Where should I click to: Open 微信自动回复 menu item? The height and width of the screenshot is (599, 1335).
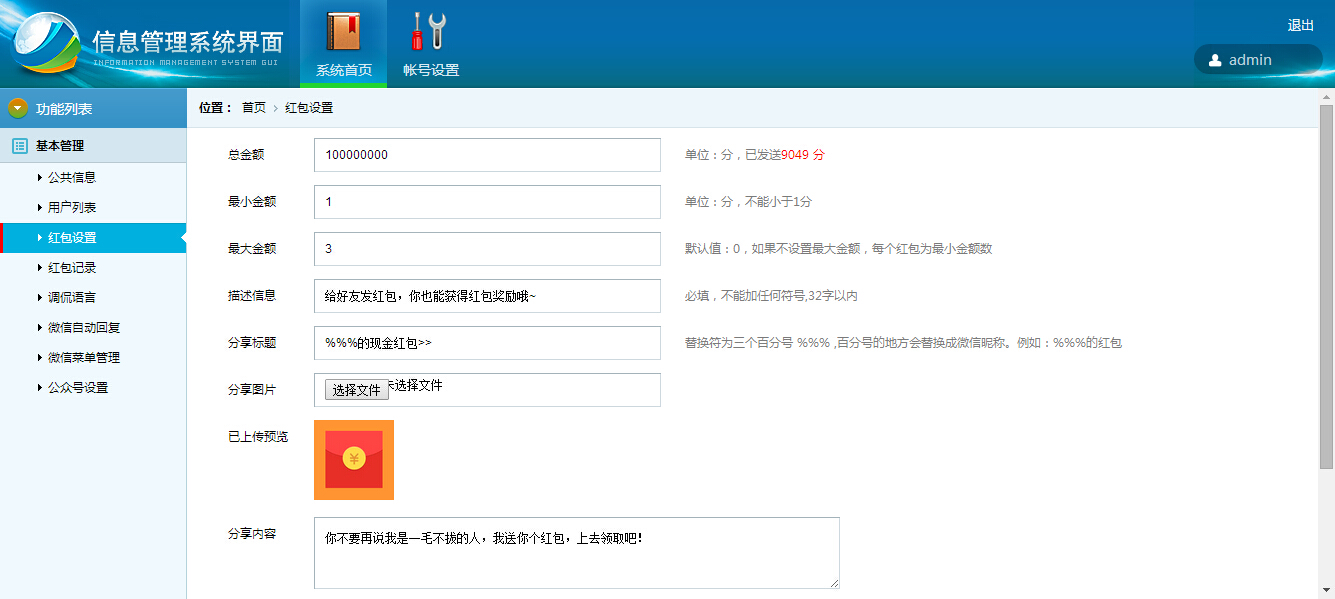[x=84, y=328]
